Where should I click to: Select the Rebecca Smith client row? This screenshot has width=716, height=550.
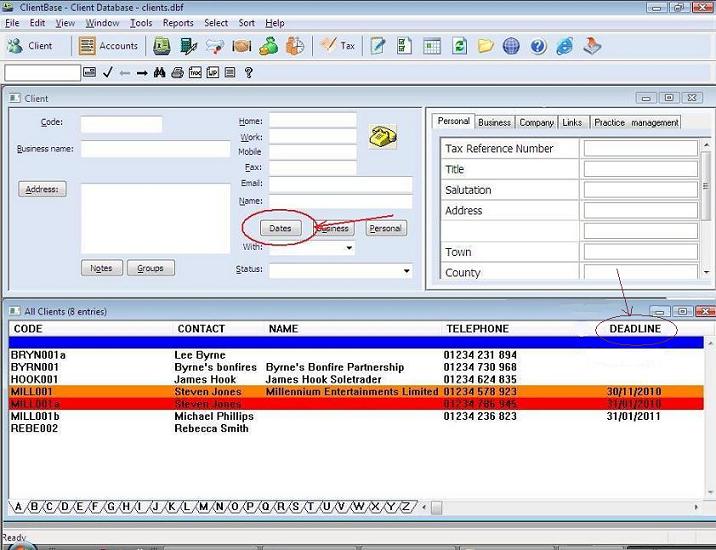[356, 428]
